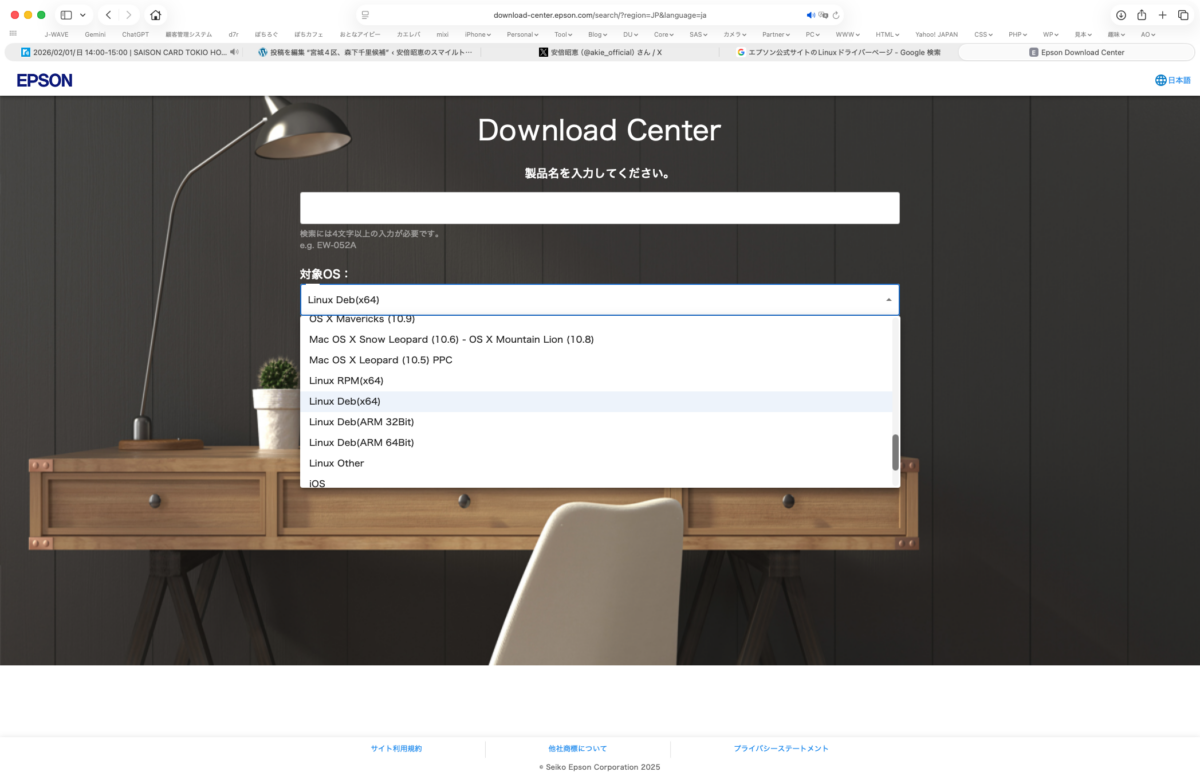Switch to the Google 検索 tab
This screenshot has height=776, width=1200.
pyautogui.click(x=839, y=52)
